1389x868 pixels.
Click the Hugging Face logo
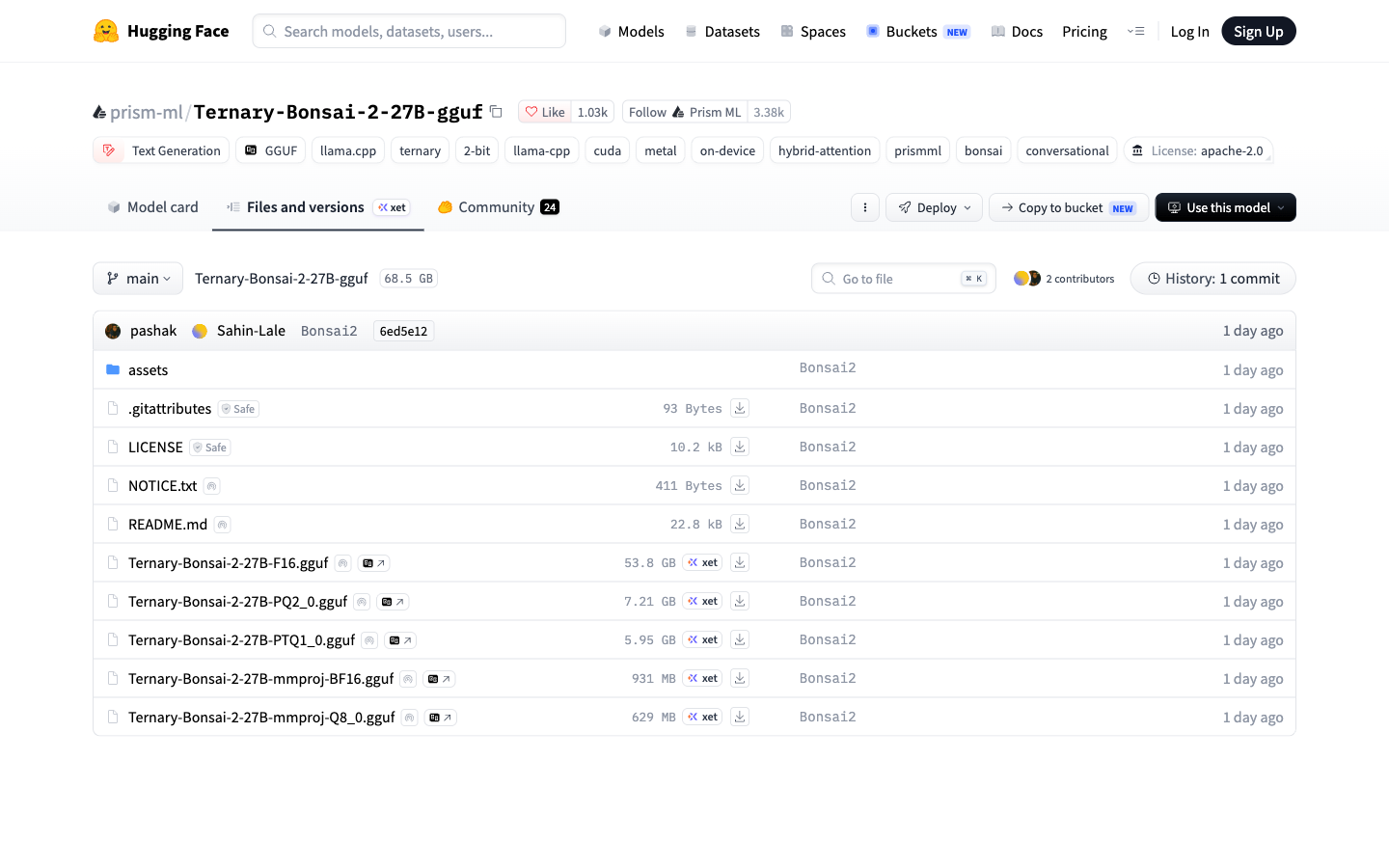click(161, 31)
